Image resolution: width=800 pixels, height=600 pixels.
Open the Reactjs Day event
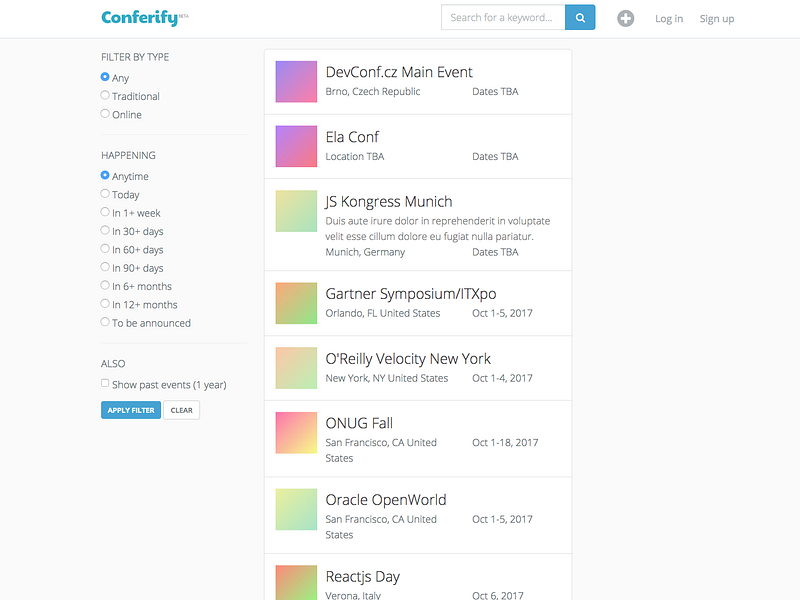click(362, 576)
